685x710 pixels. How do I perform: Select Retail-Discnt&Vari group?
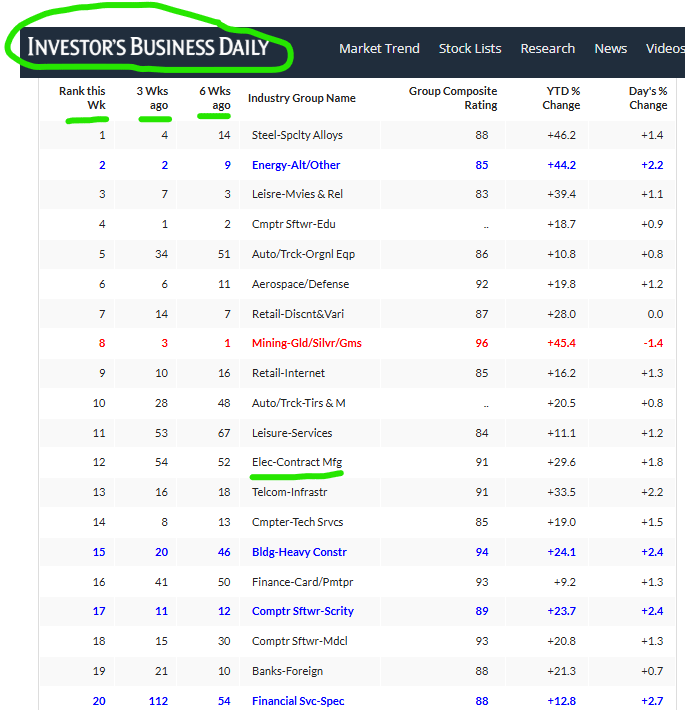pos(298,314)
